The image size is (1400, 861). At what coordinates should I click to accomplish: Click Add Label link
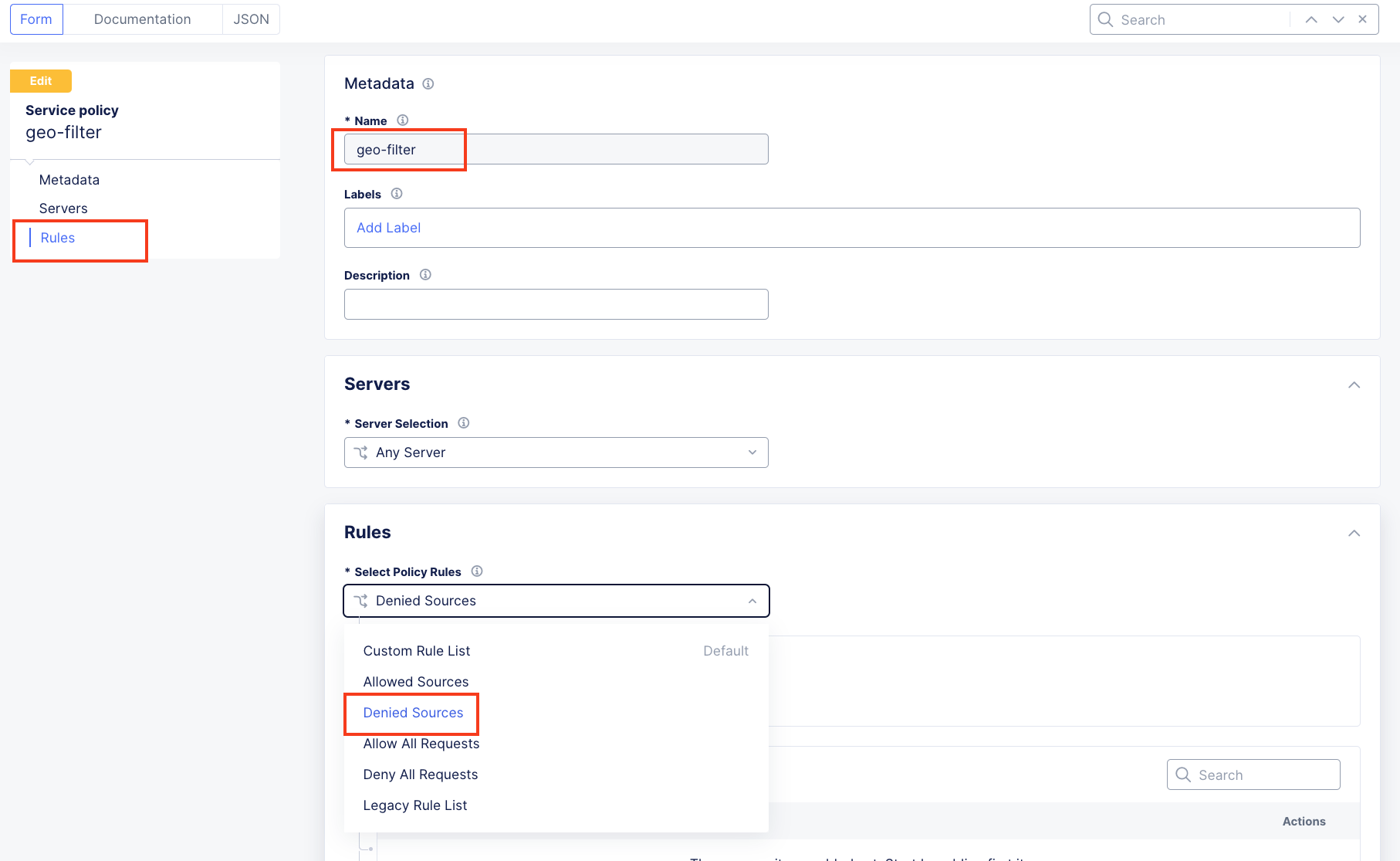389,228
